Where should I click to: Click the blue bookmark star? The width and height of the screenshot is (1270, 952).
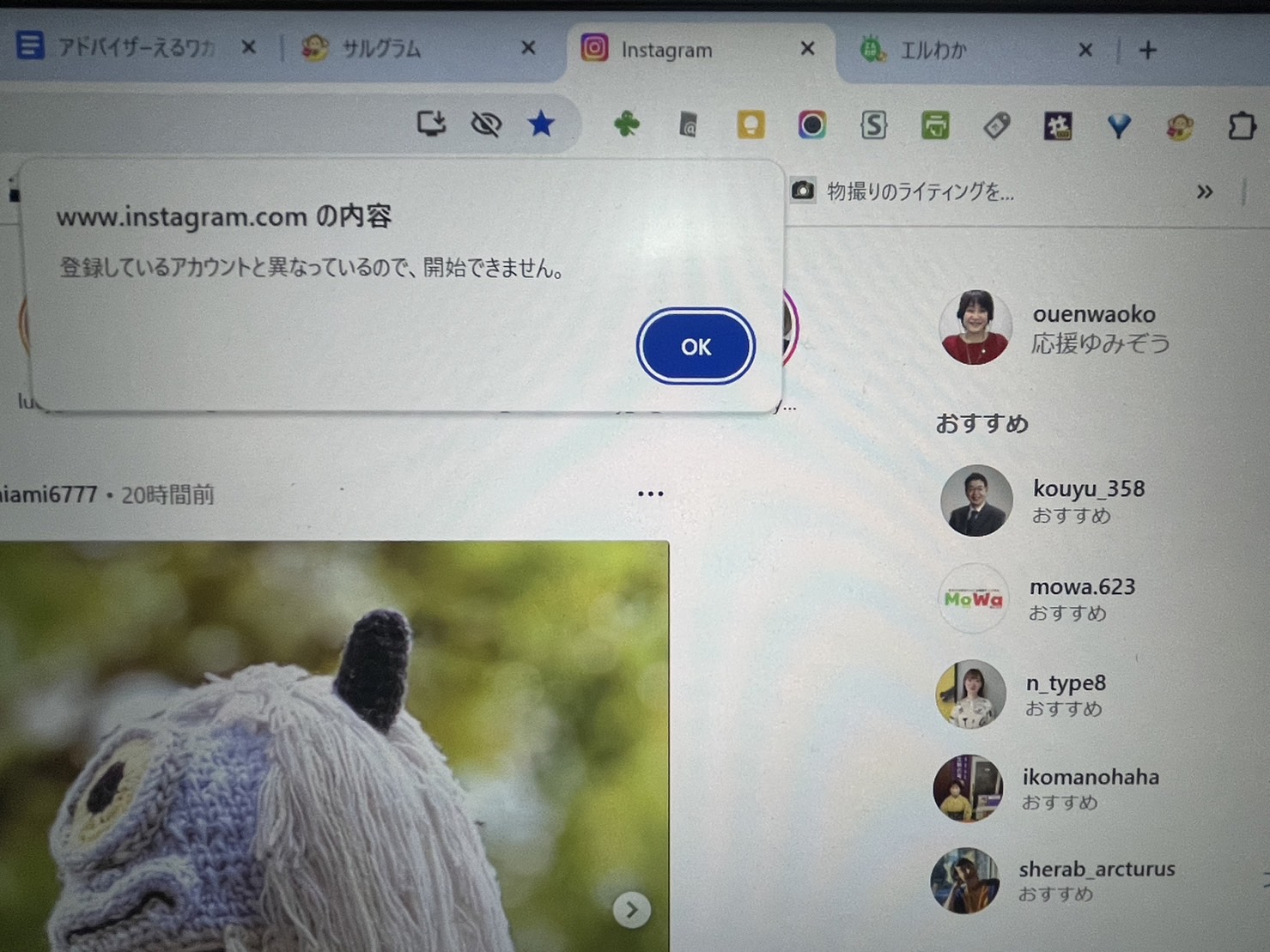(x=541, y=124)
